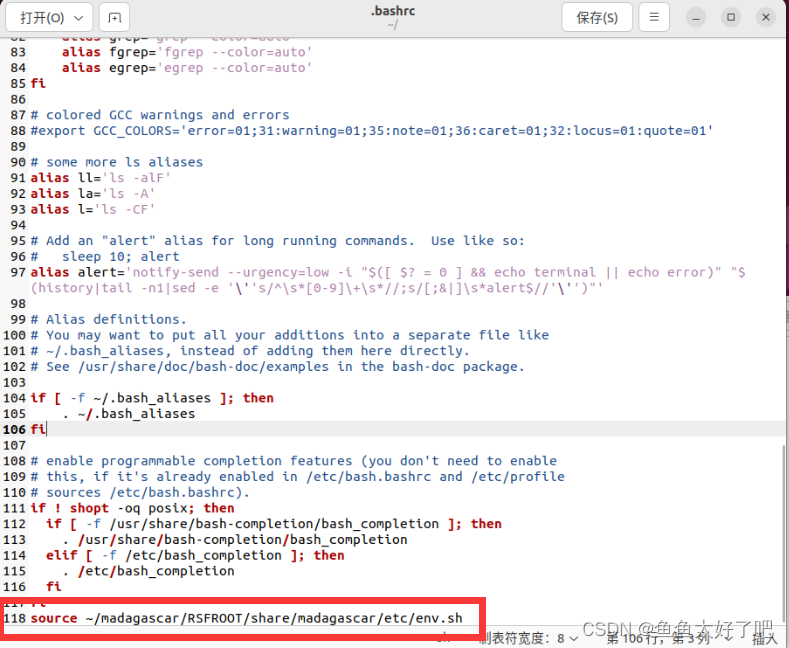
Task: Toggle the 插入 insert mode indicator
Action: 764,639
